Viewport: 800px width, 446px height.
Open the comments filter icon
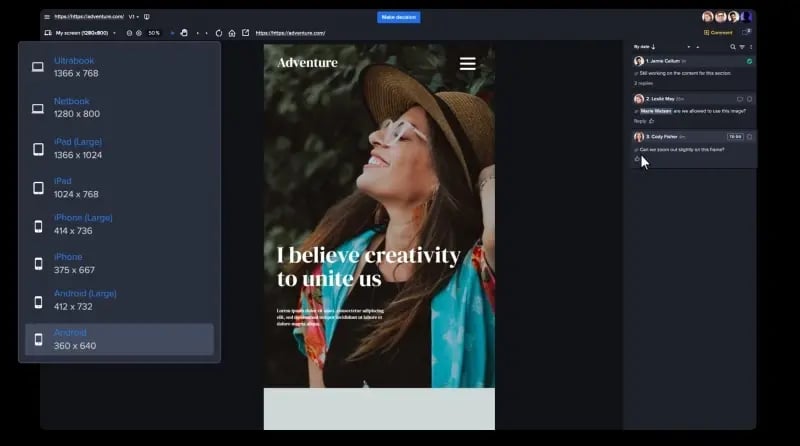pyautogui.click(x=742, y=47)
